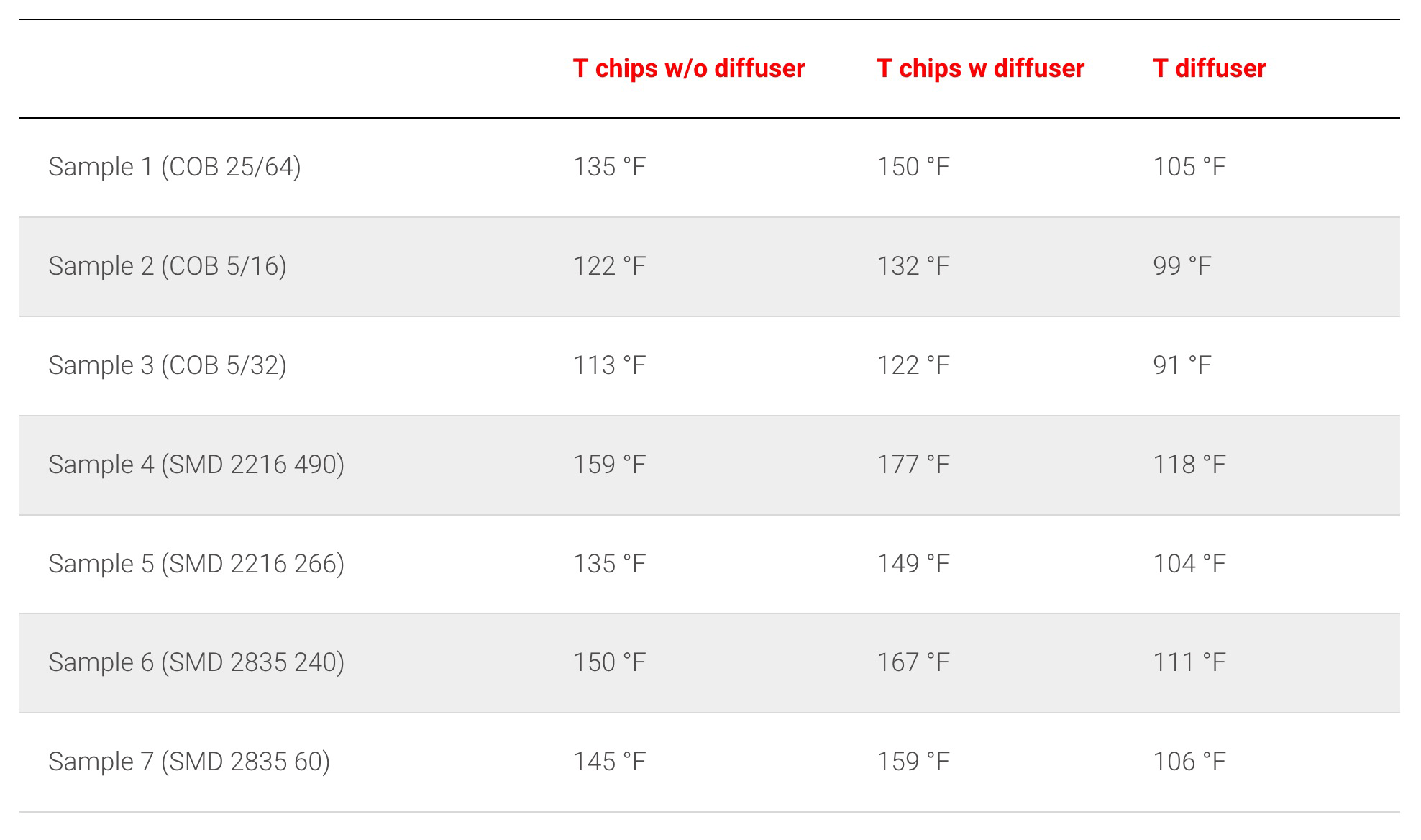This screenshot has height=840, width=1421.
Task: Click the 177 °F value for Sample 4
Action: 913,465
